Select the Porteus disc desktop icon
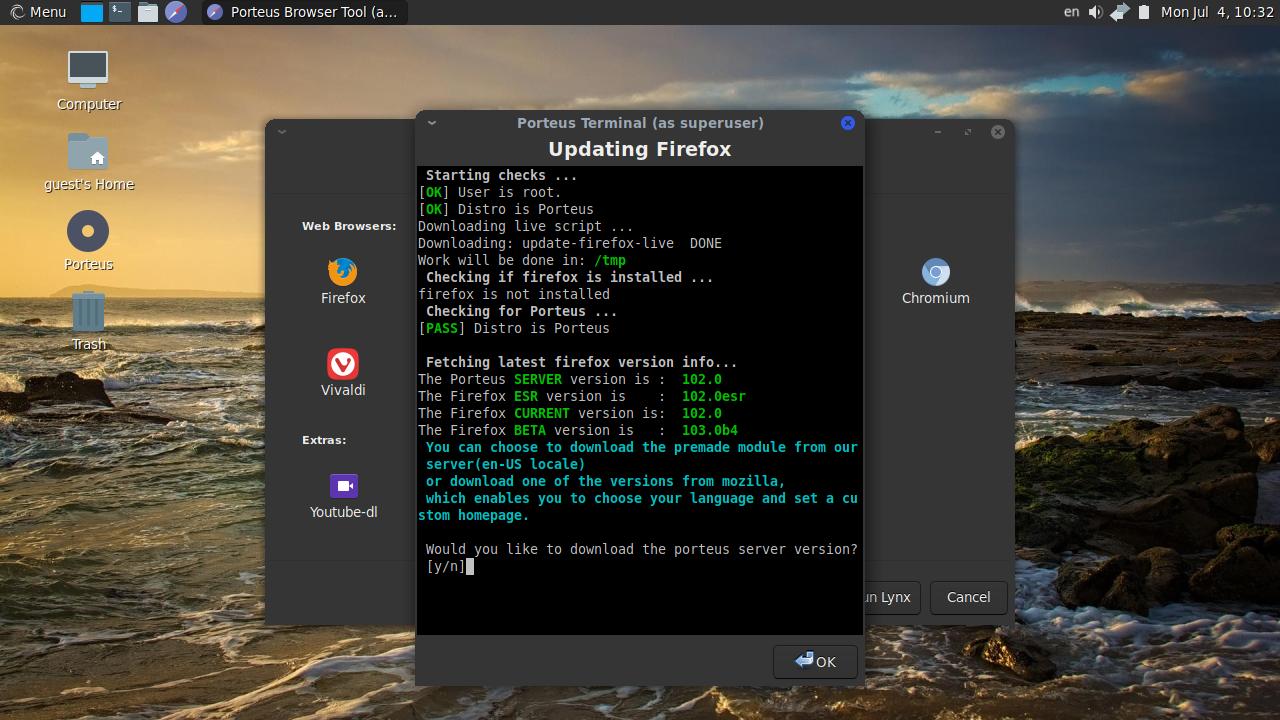The width and height of the screenshot is (1280, 720). pyautogui.click(x=88, y=241)
